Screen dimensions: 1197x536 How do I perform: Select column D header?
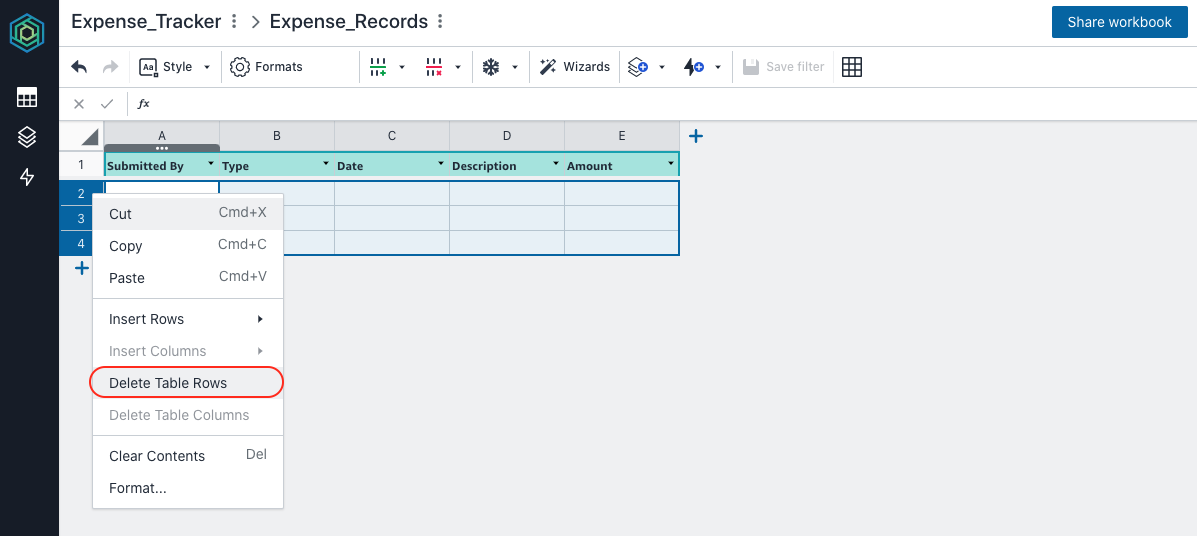[507, 136]
